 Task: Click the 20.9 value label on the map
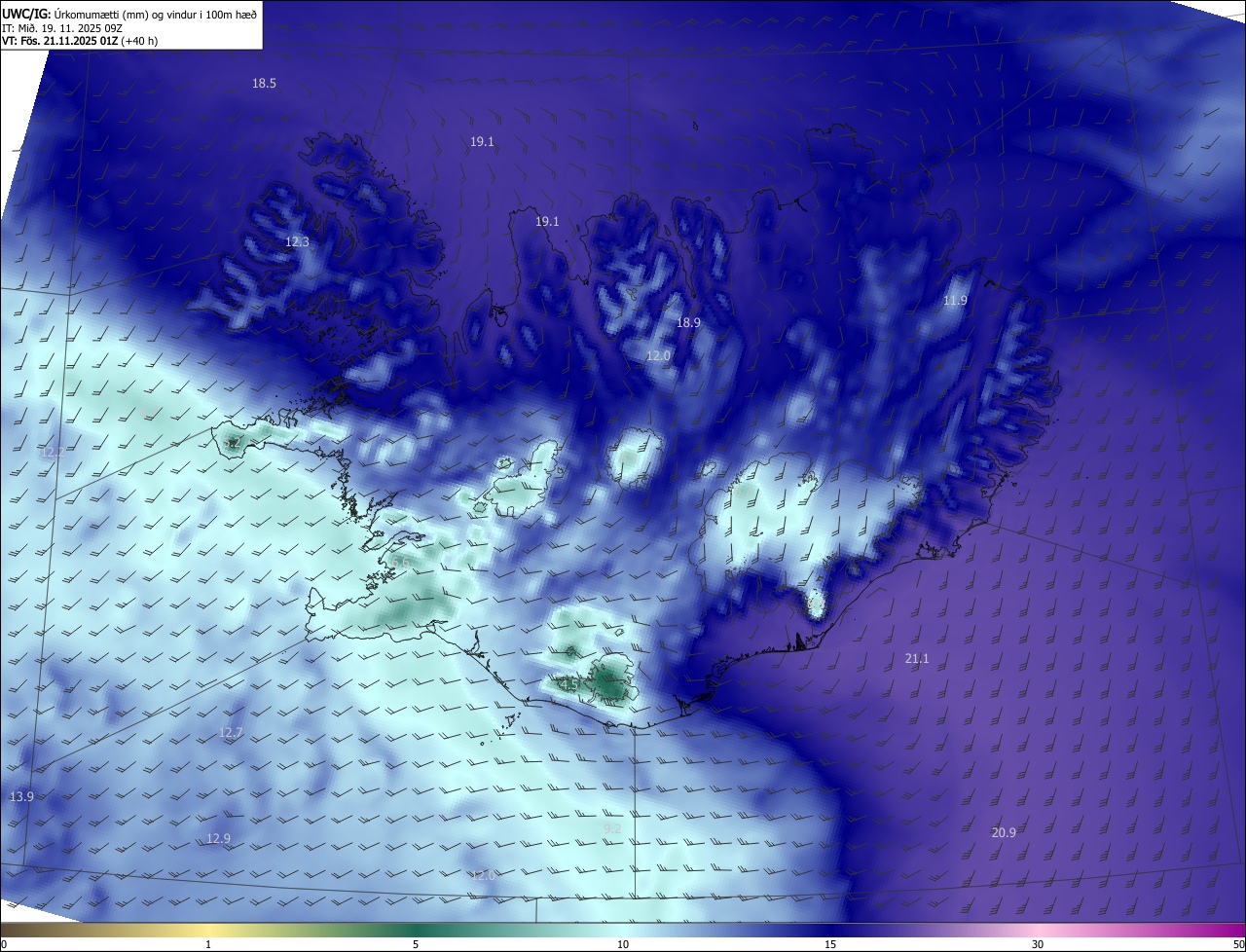click(1004, 832)
